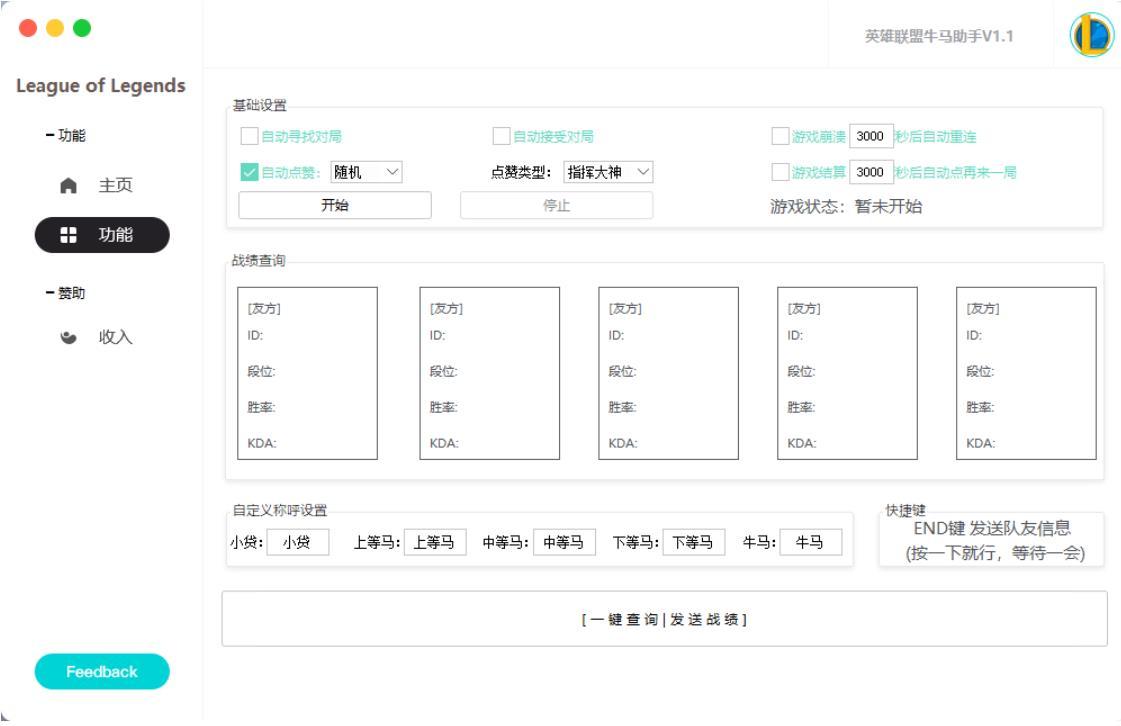Select the 功能 sidebar label
Viewport: 1121px width, 726px height.
(x=115, y=235)
